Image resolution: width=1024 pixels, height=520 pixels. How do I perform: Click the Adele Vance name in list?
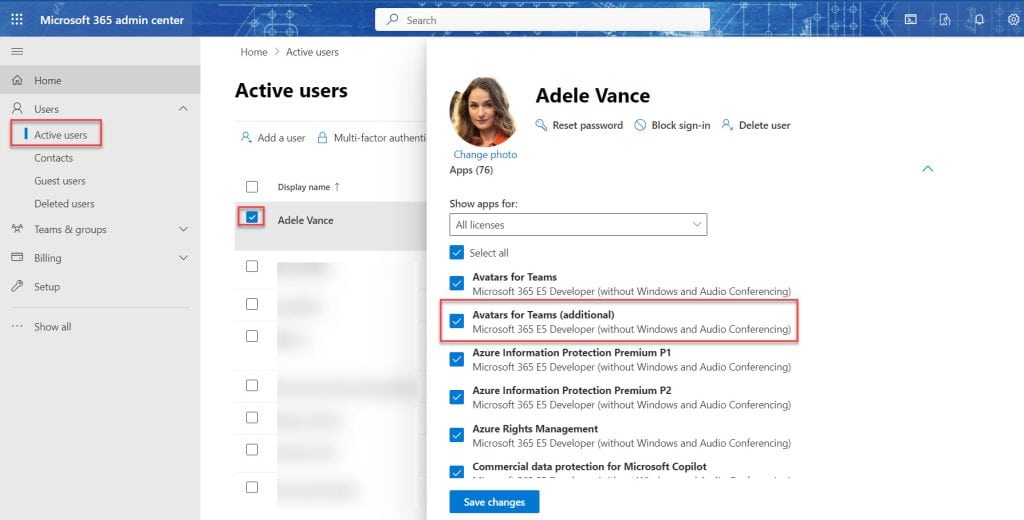click(305, 220)
